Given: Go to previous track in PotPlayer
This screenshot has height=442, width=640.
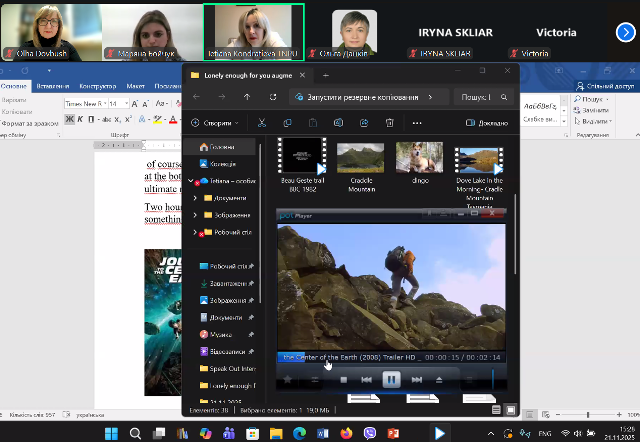Looking at the screenshot, I should [367, 379].
